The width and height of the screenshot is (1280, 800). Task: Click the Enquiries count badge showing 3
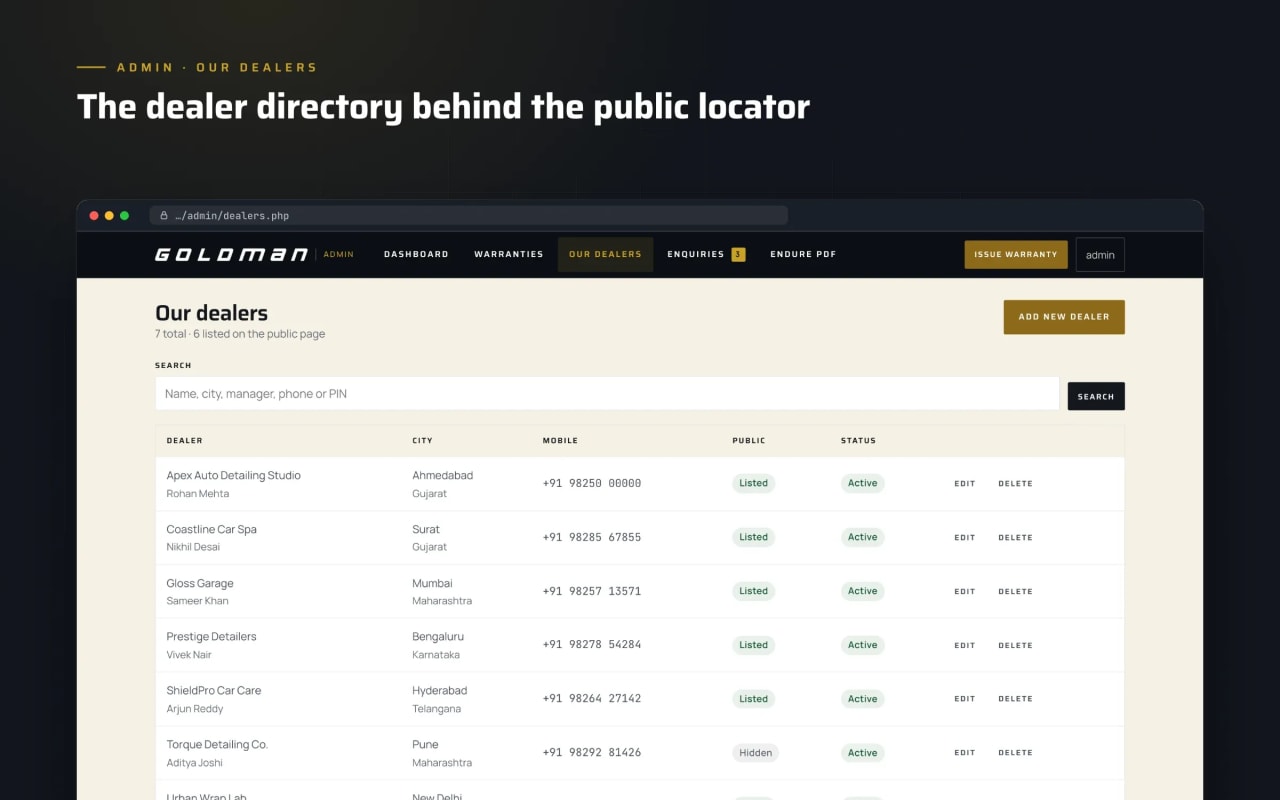[738, 254]
